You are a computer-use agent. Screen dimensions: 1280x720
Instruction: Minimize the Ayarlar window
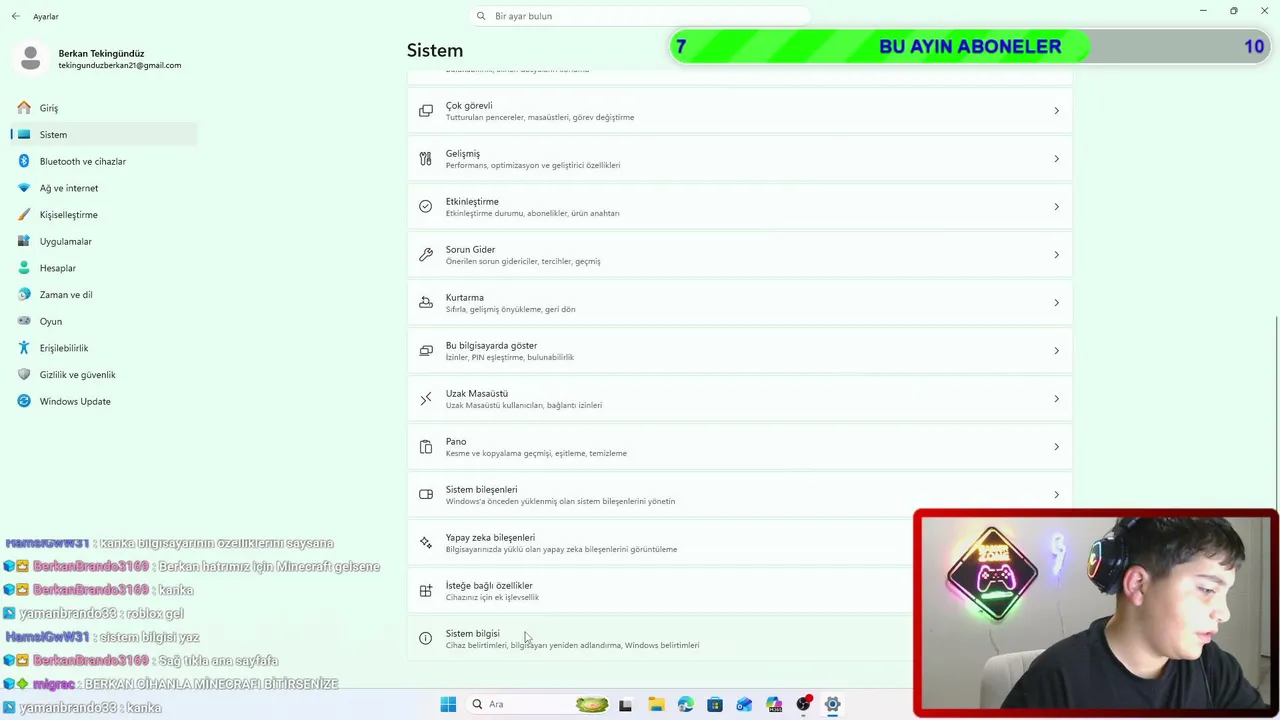click(x=1203, y=11)
